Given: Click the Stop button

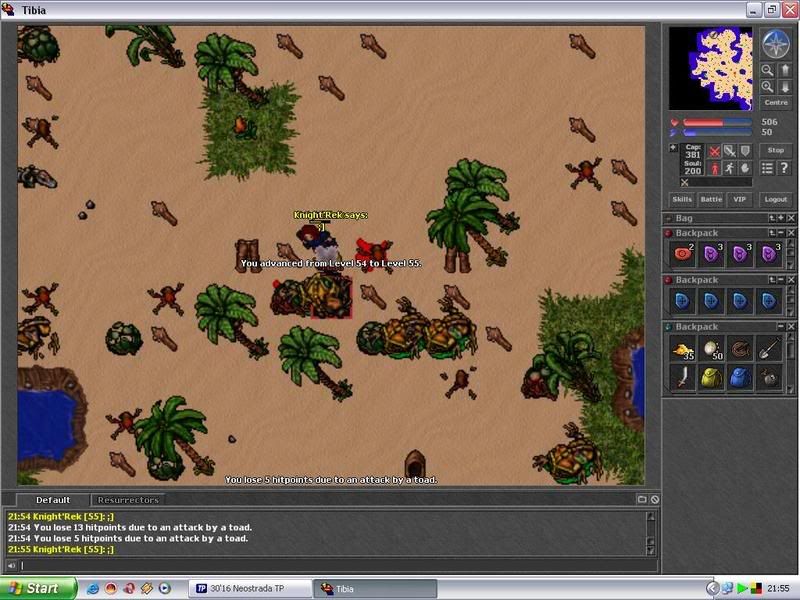Looking at the screenshot, I should (776, 150).
